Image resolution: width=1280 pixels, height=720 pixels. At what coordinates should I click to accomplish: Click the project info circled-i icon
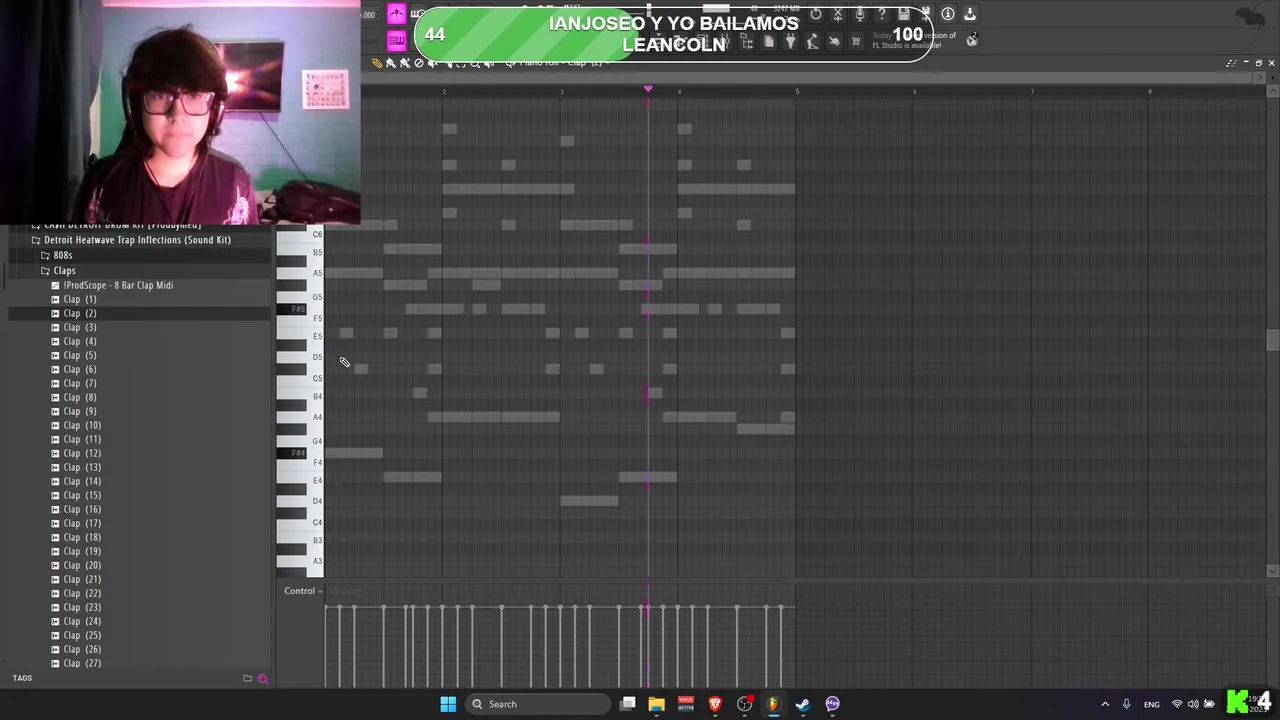point(948,14)
